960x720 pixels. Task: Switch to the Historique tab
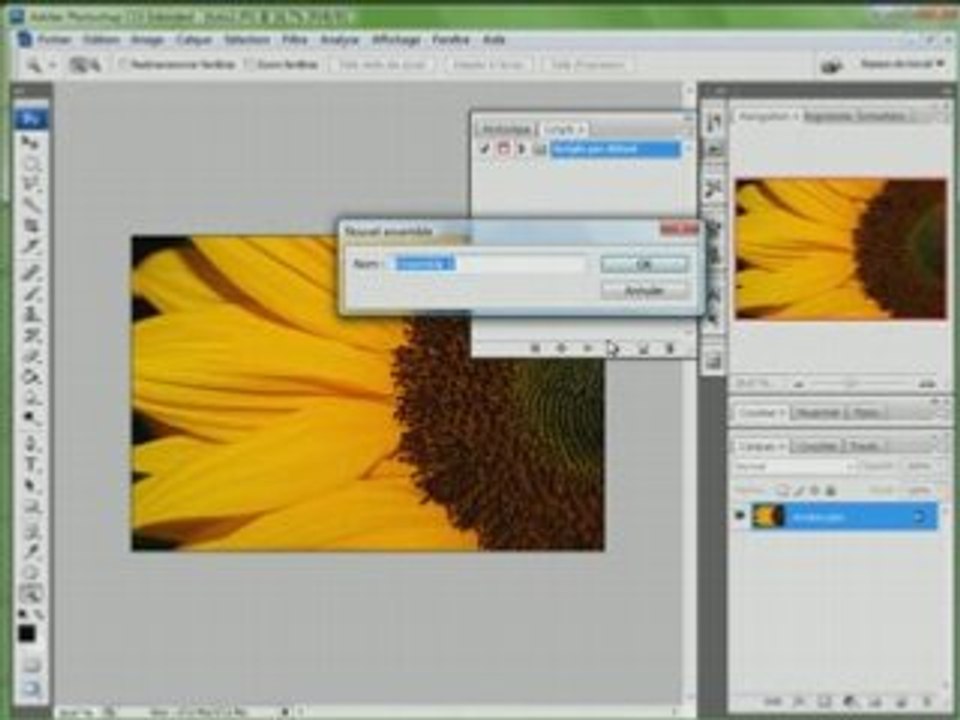tap(506, 129)
